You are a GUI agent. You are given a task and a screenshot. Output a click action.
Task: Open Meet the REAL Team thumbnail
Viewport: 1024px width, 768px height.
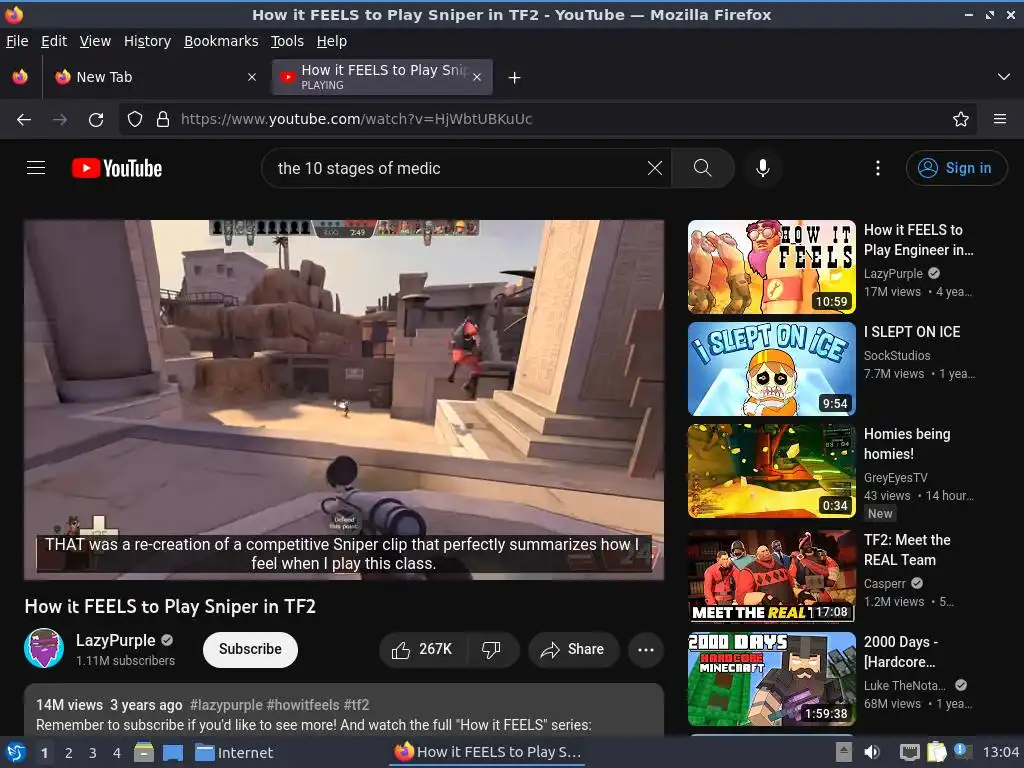pyautogui.click(x=771, y=576)
